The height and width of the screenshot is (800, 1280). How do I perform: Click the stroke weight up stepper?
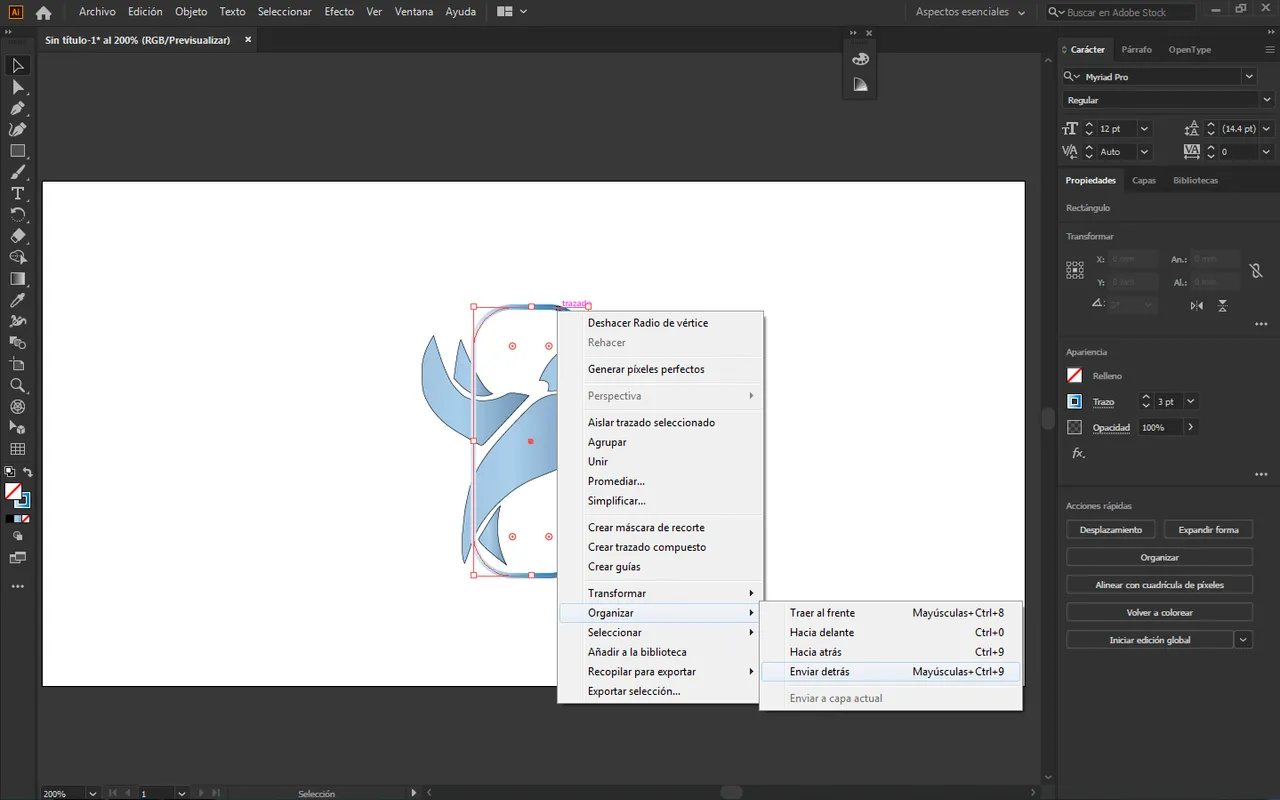click(x=1146, y=397)
